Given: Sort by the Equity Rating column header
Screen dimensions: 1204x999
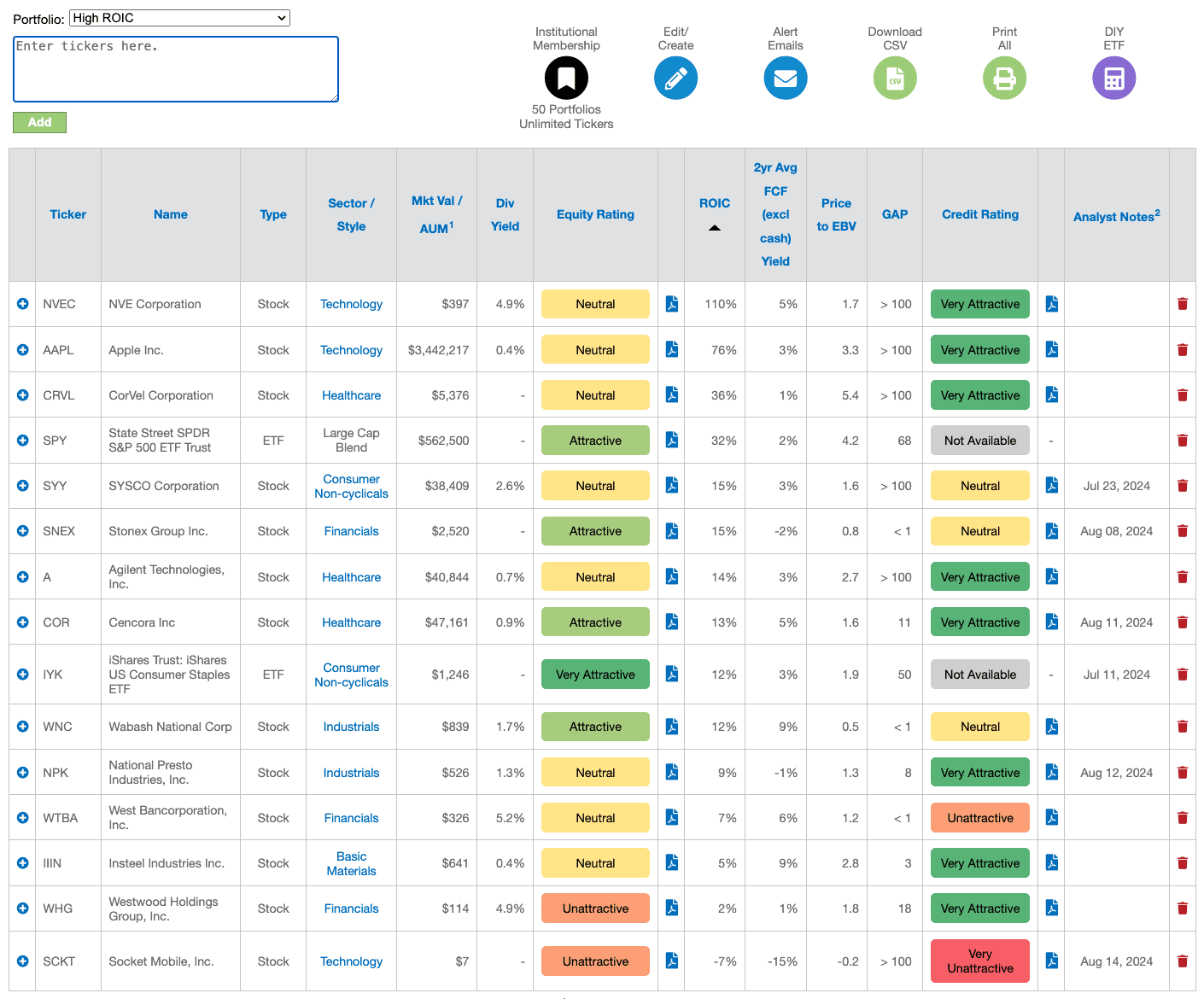Looking at the screenshot, I should click(595, 214).
